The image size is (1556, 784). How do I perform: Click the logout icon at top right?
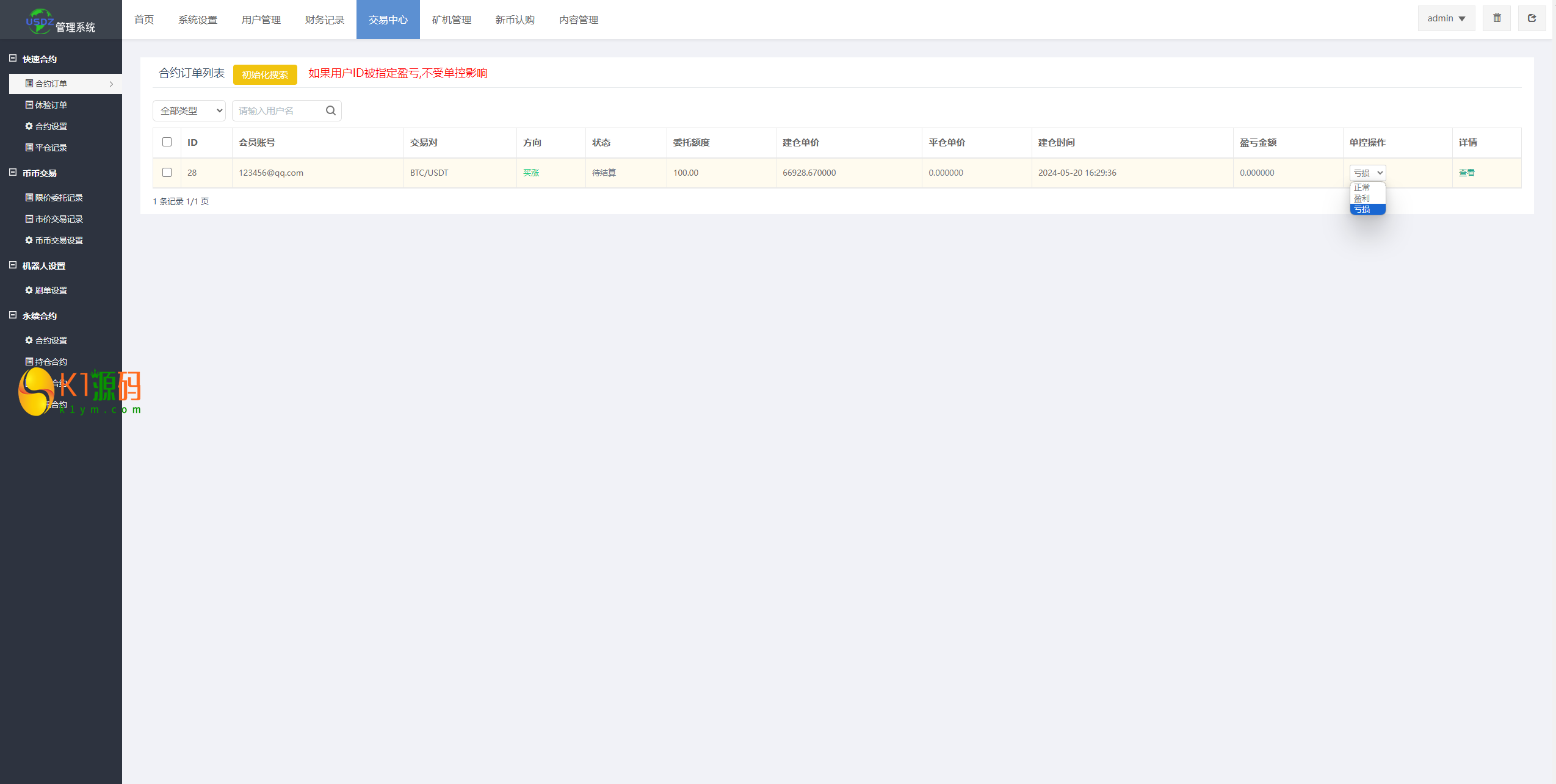coord(1532,18)
